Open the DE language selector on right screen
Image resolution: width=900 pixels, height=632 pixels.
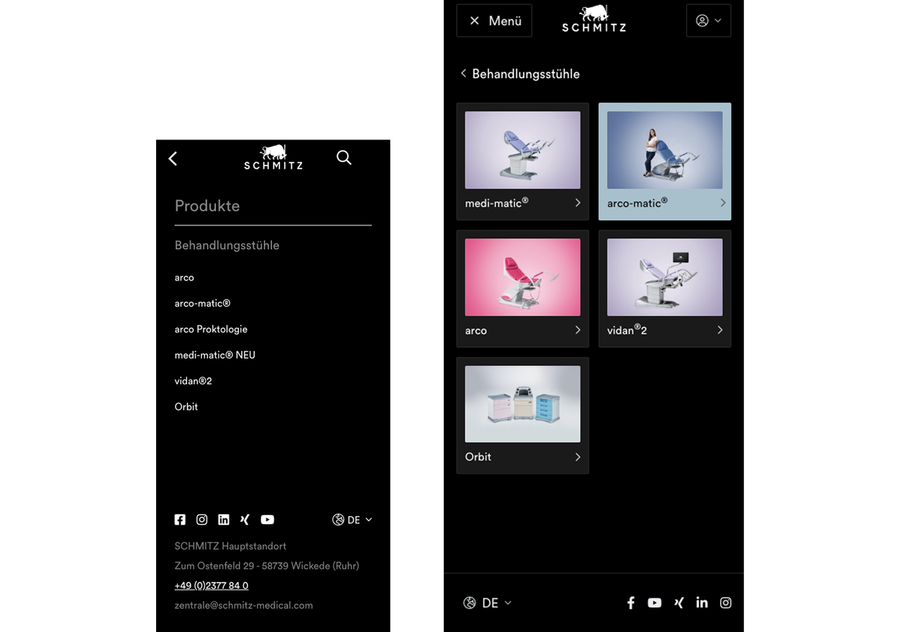(x=487, y=603)
